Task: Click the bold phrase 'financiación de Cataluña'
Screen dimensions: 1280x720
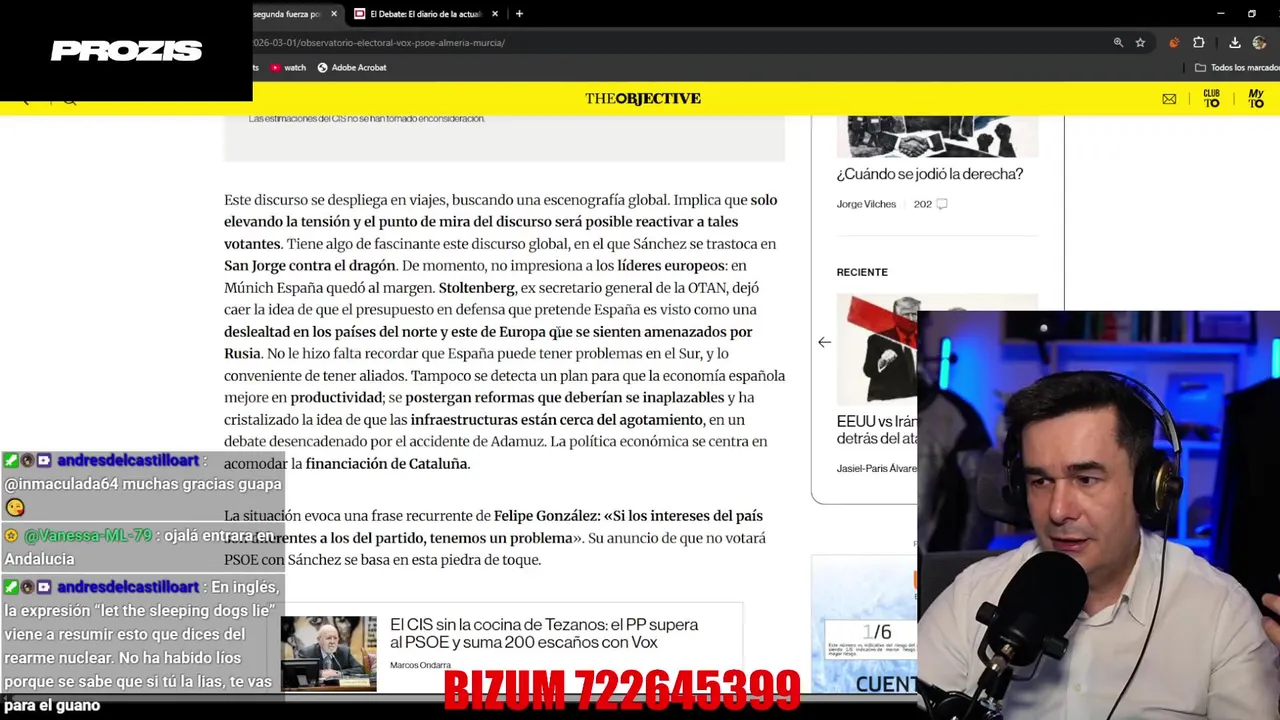Action: tap(387, 464)
